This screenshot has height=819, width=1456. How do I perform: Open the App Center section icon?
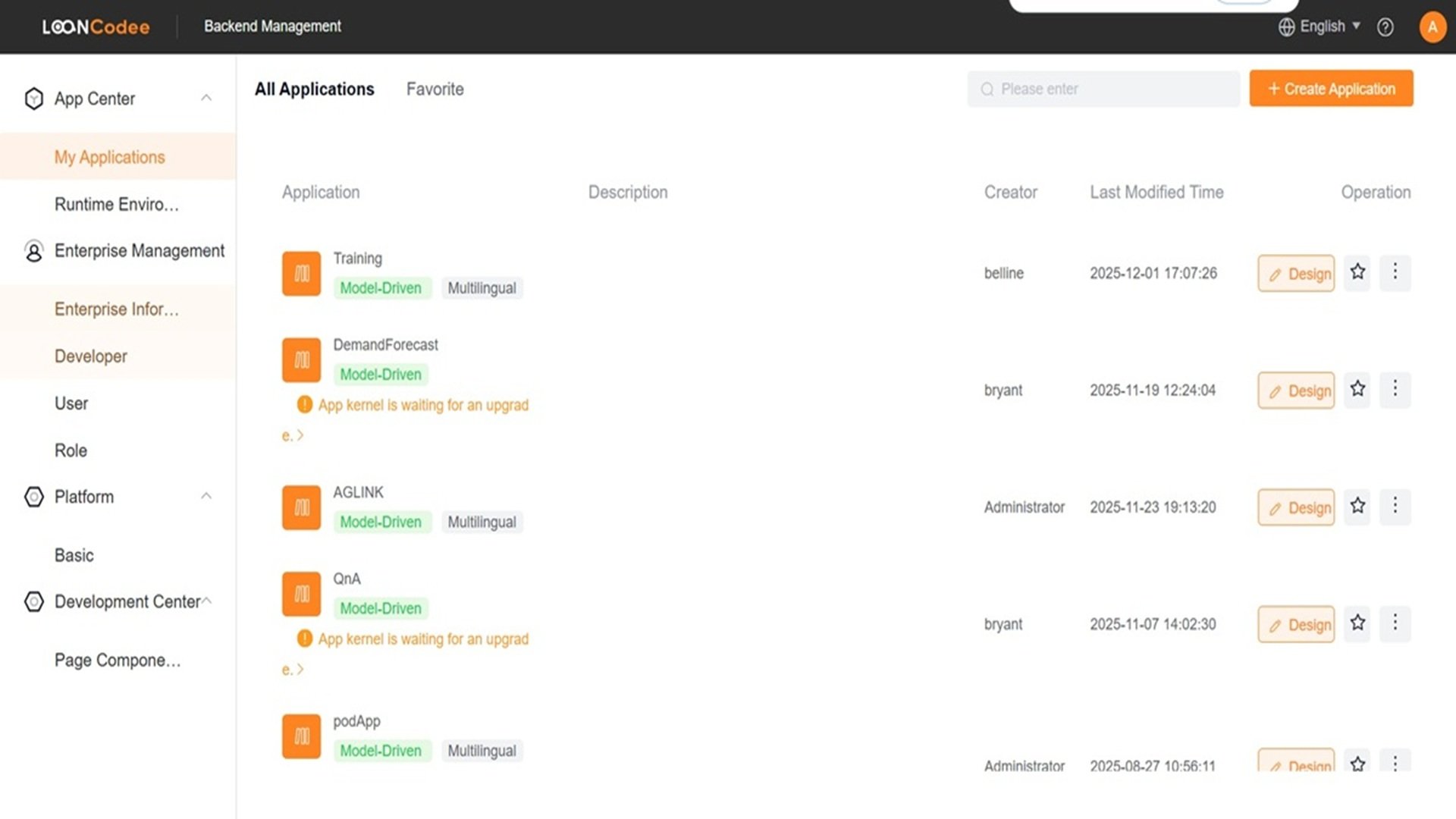click(34, 99)
